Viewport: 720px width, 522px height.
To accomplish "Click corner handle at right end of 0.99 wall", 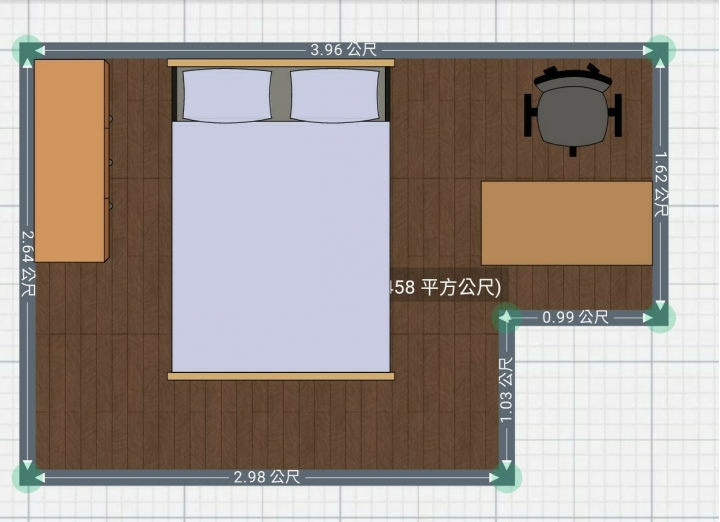I will 660,317.
